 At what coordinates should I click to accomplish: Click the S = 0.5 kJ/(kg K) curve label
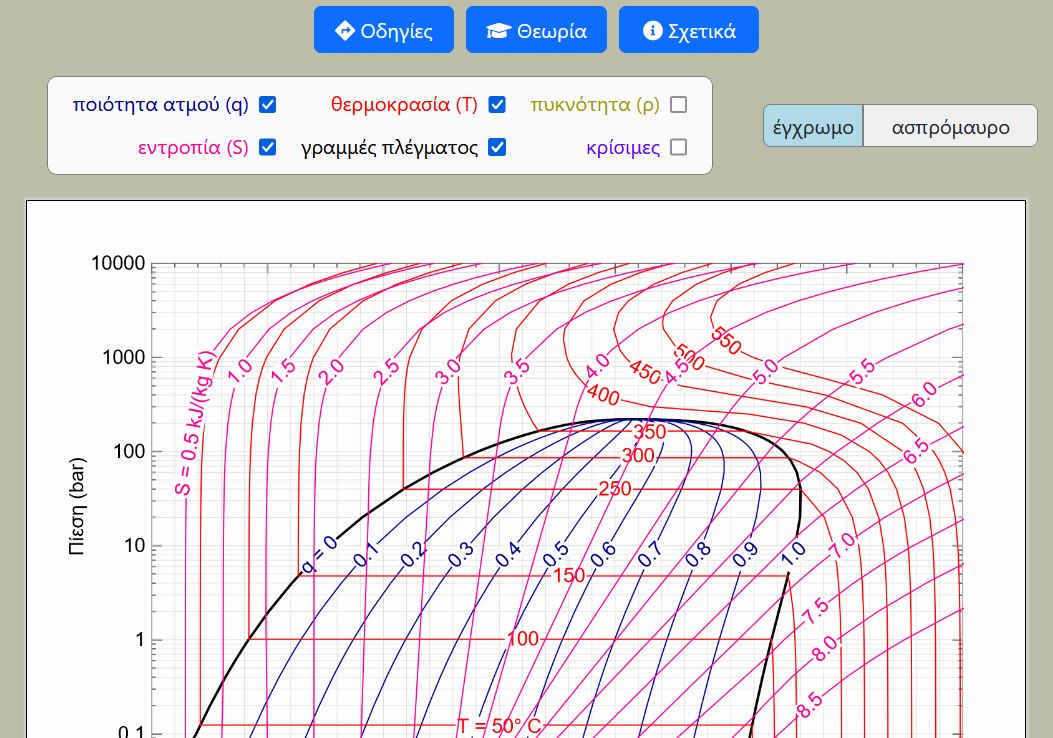point(196,424)
